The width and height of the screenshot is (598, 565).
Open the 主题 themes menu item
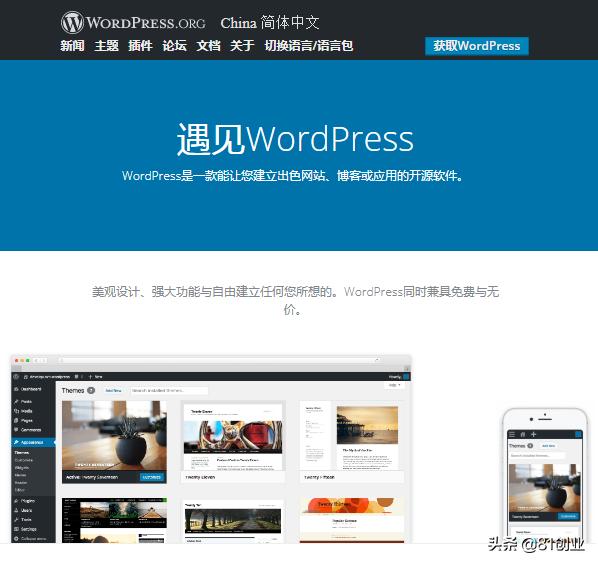click(x=106, y=46)
